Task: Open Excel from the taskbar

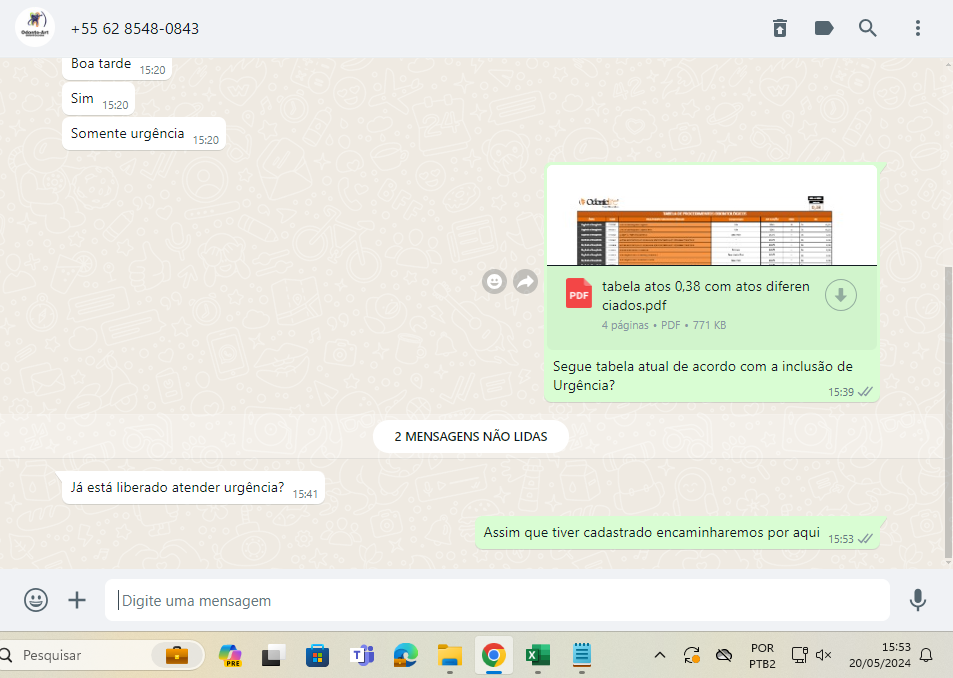Action: point(537,656)
